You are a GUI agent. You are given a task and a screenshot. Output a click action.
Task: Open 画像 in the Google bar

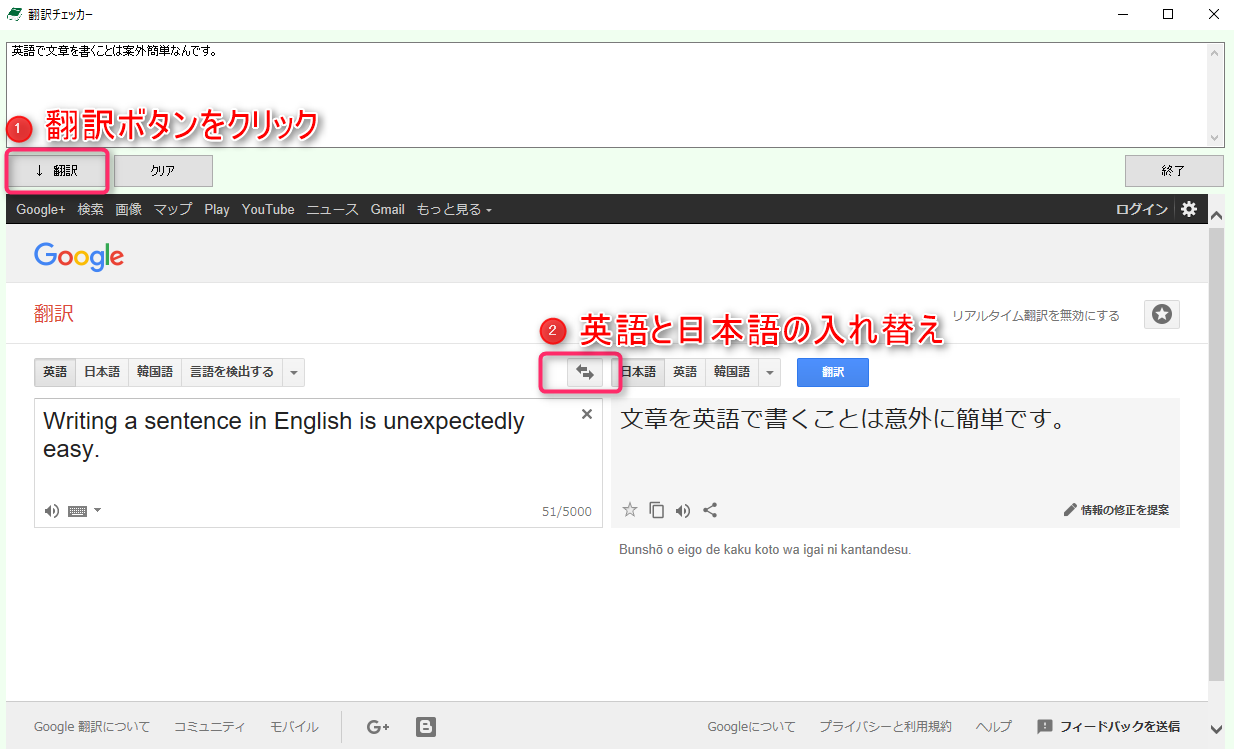[x=128, y=209]
